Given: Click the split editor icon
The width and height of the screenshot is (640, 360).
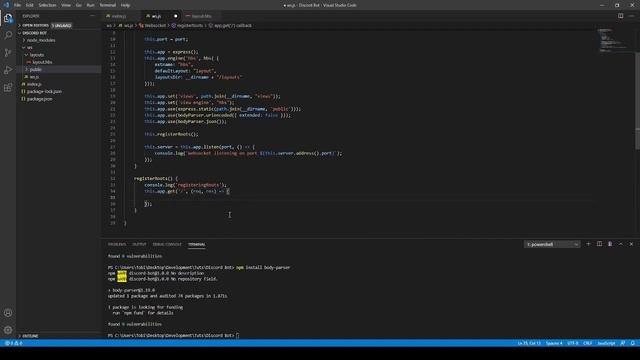Looking at the screenshot, I should (620, 16).
